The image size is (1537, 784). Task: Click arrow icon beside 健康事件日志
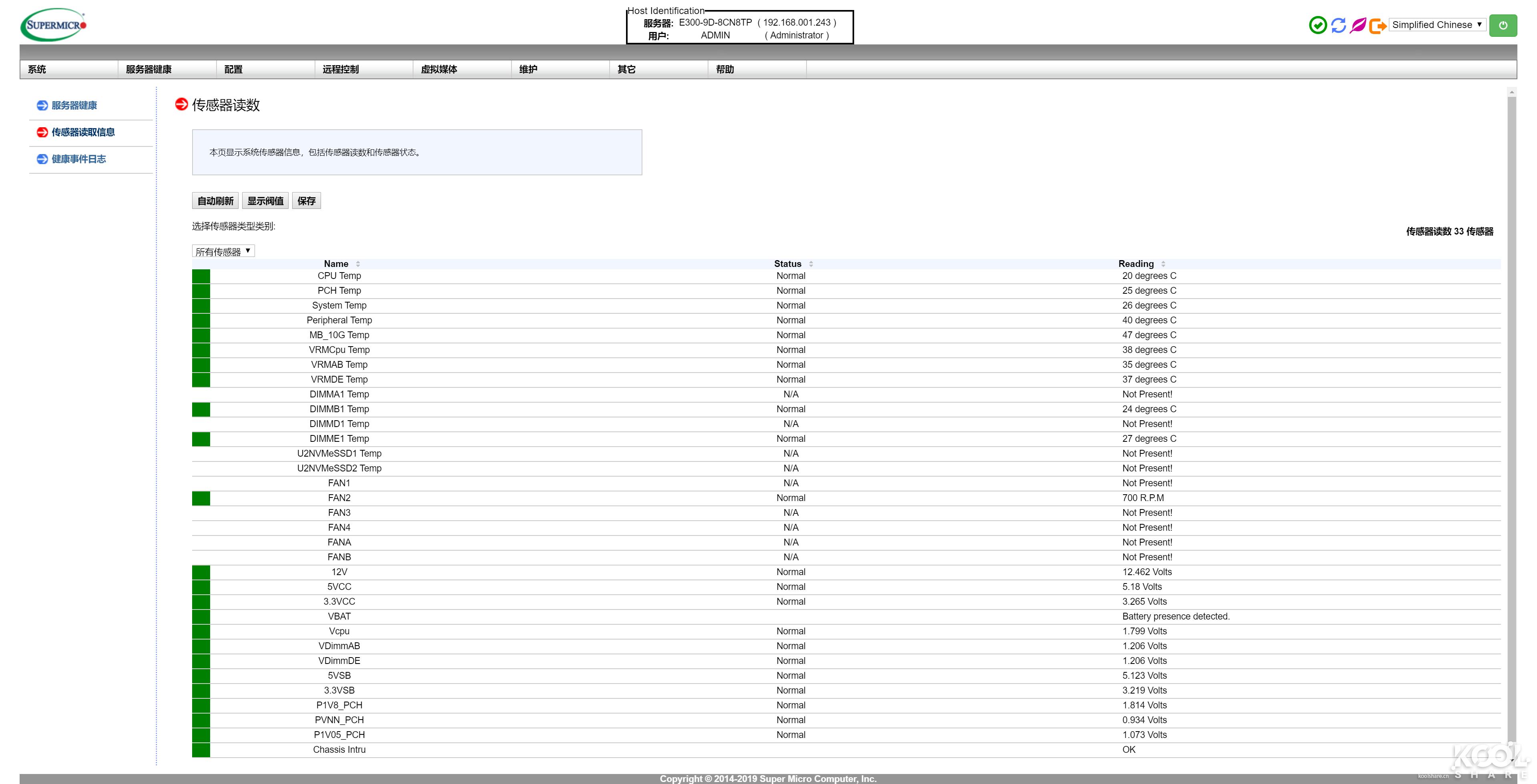(42, 159)
